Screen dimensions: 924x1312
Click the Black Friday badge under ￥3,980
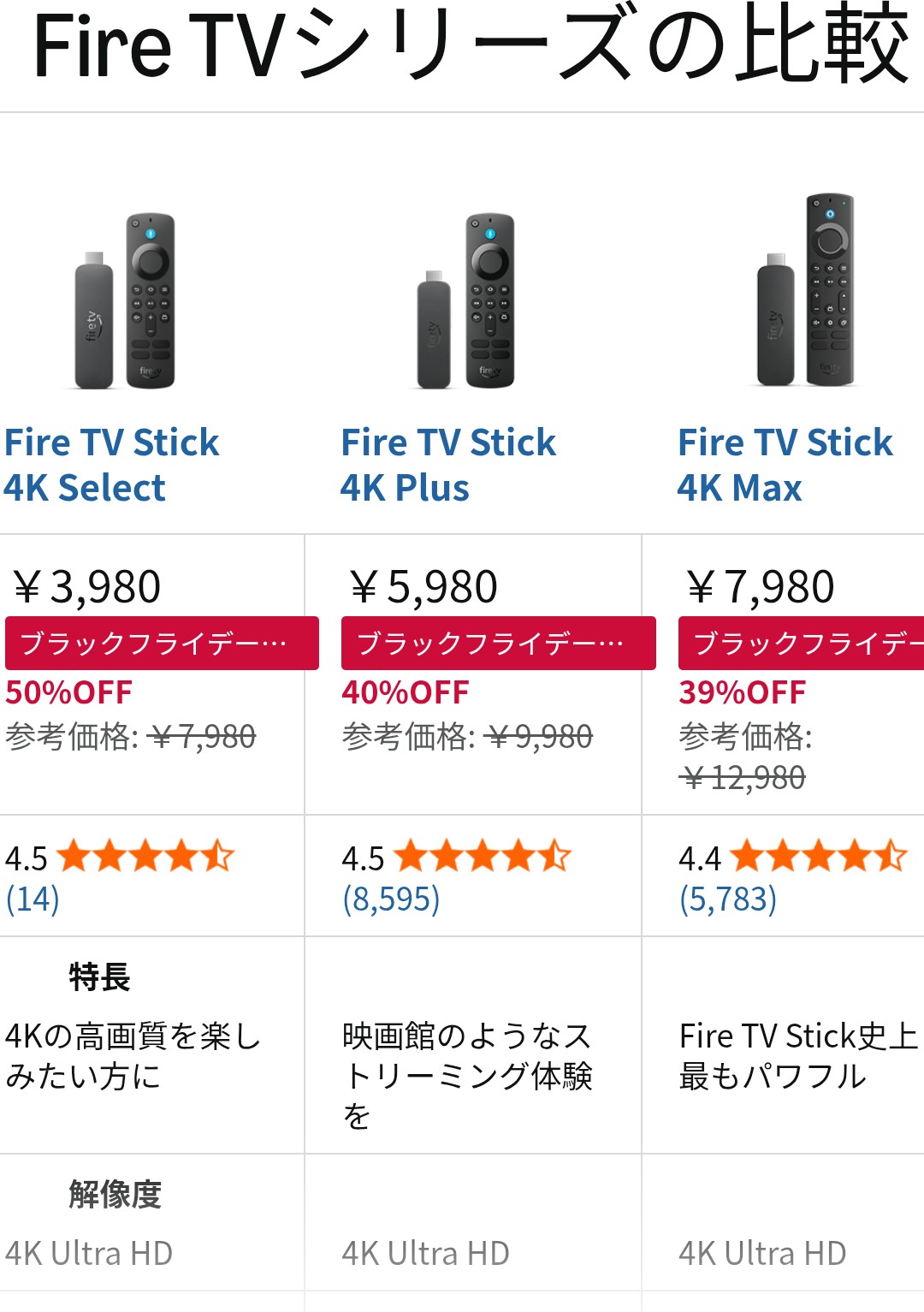click(x=162, y=643)
